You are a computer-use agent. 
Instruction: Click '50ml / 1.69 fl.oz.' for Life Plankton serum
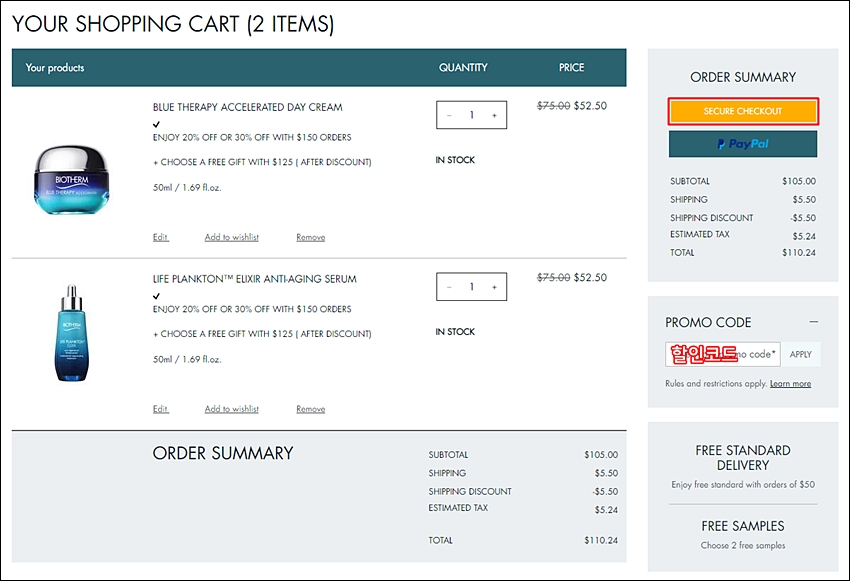[x=187, y=359]
